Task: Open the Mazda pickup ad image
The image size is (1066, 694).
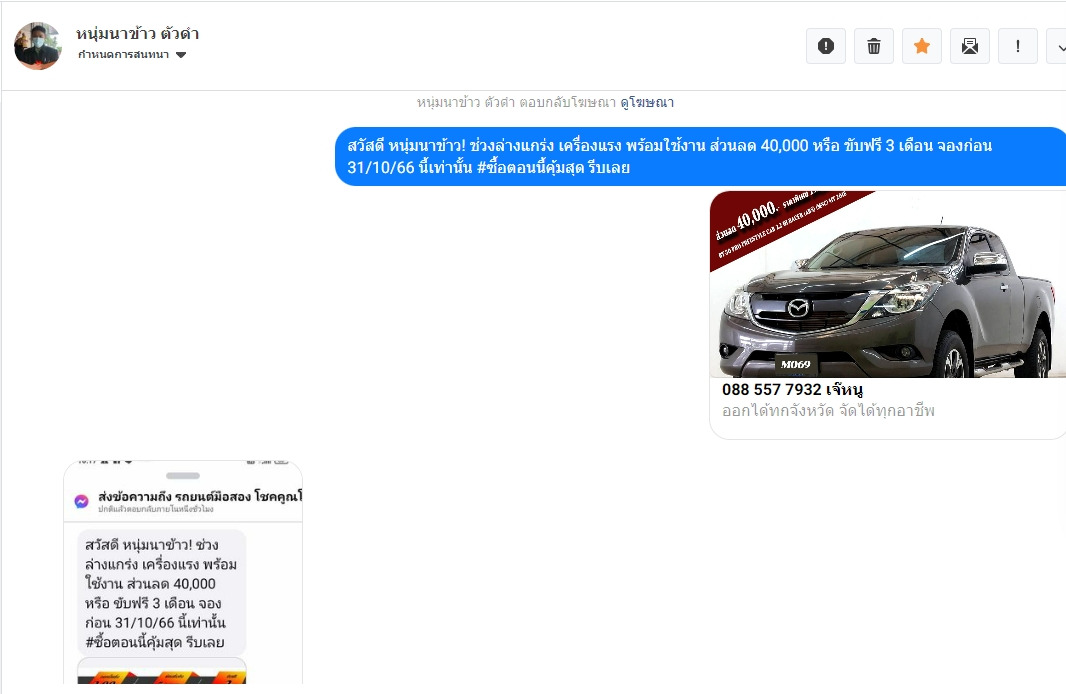Action: pos(887,284)
